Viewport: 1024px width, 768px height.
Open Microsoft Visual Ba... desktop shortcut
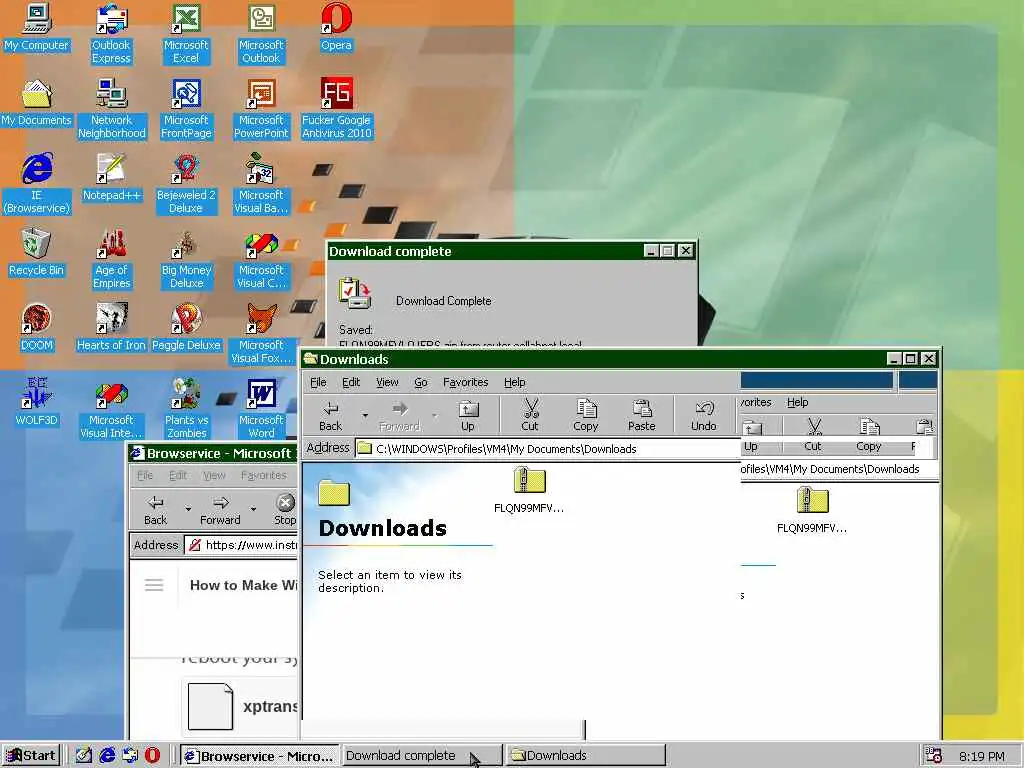[x=261, y=184]
